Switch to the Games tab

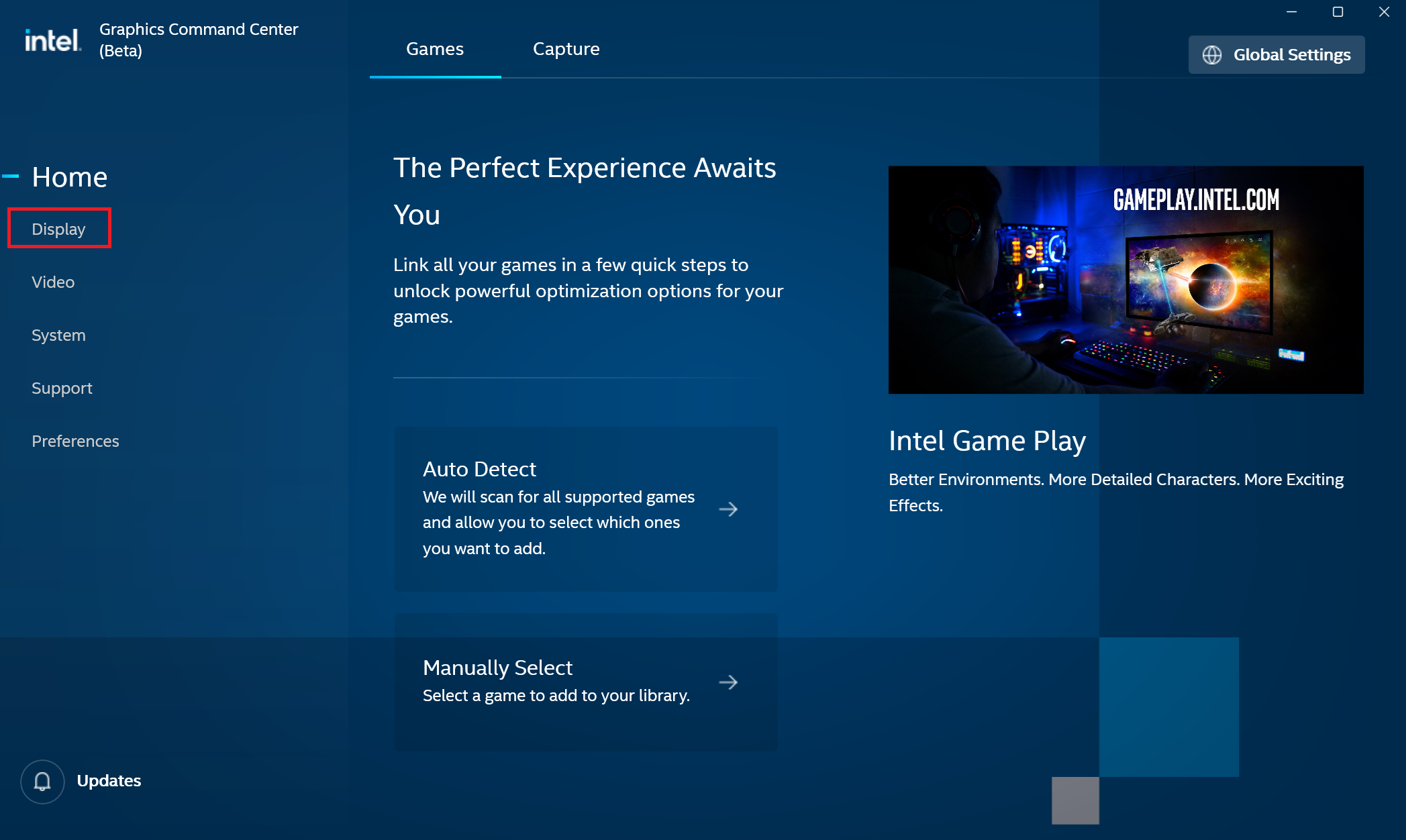pos(435,49)
